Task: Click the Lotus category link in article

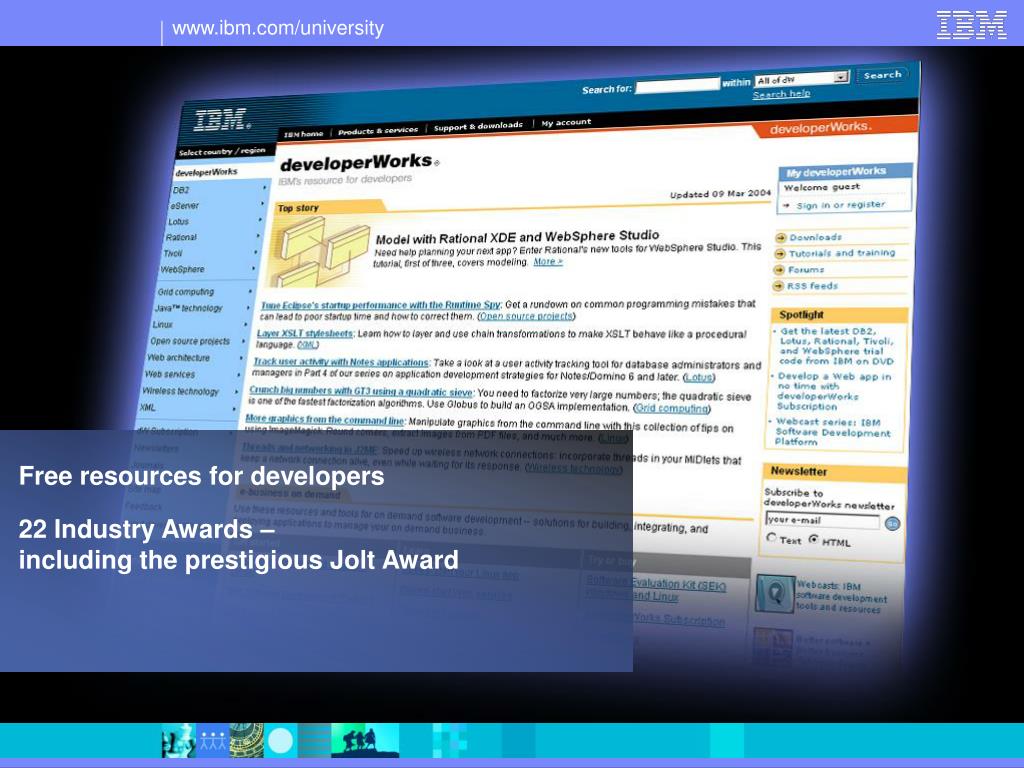Action: coord(699,377)
